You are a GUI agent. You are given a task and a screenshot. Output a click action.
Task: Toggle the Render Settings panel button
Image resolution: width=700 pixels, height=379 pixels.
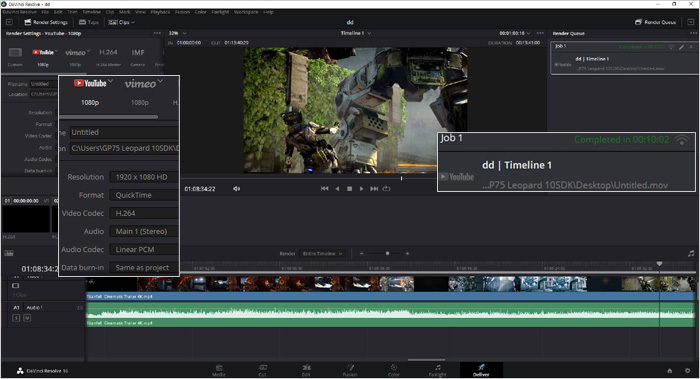(x=46, y=22)
